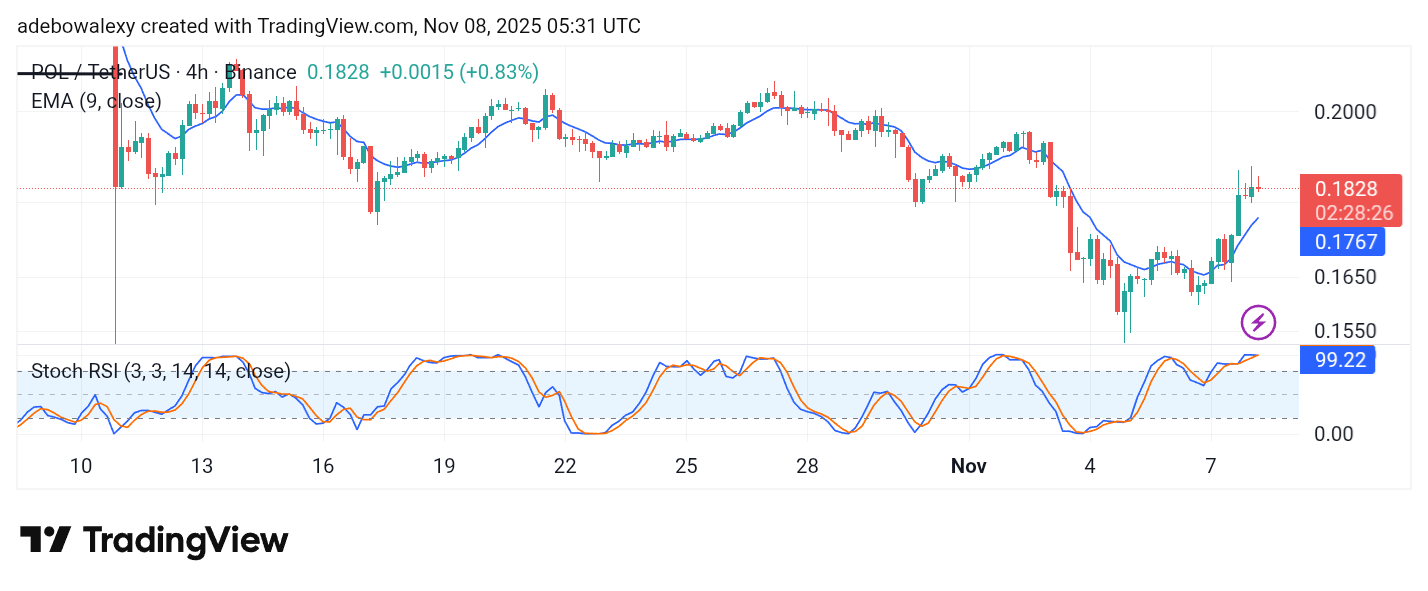Click the 0.2000 price axis label
The image size is (1428, 591).
coord(1346,111)
